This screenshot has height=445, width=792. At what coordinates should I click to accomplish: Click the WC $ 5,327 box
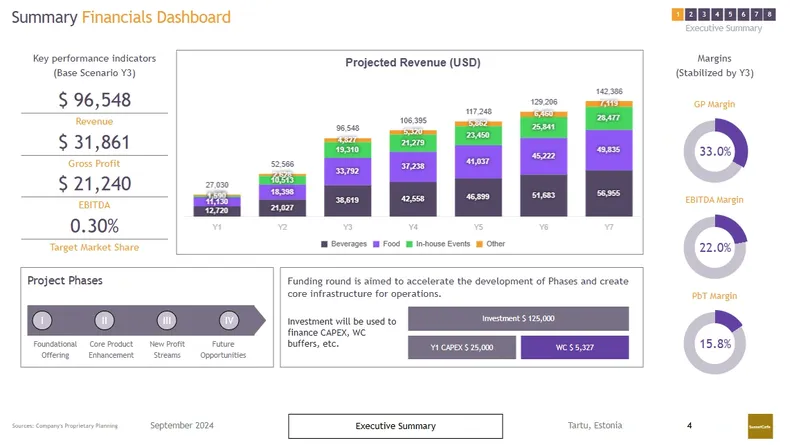(x=575, y=348)
